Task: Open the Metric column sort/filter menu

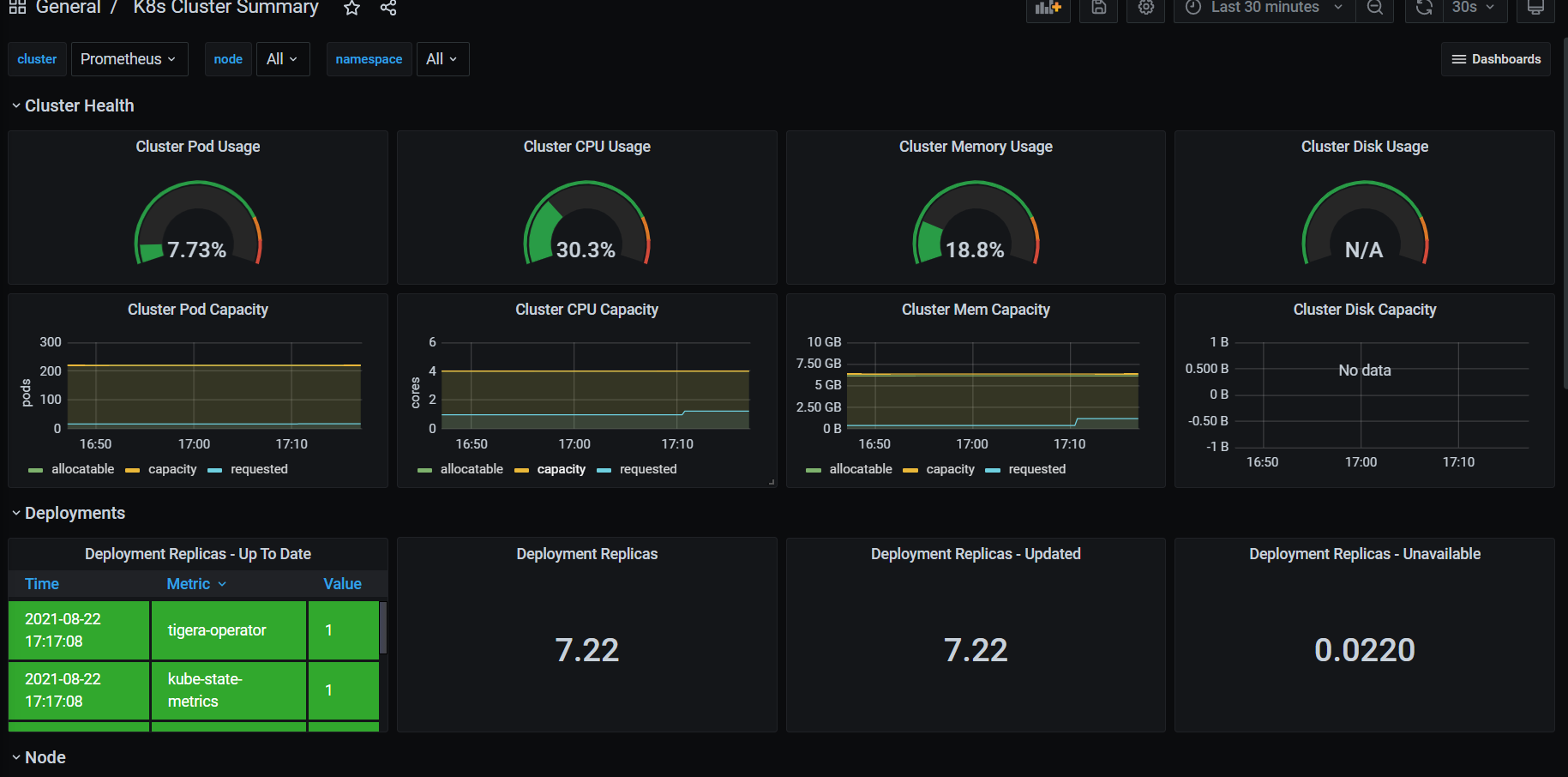Action: [x=197, y=584]
